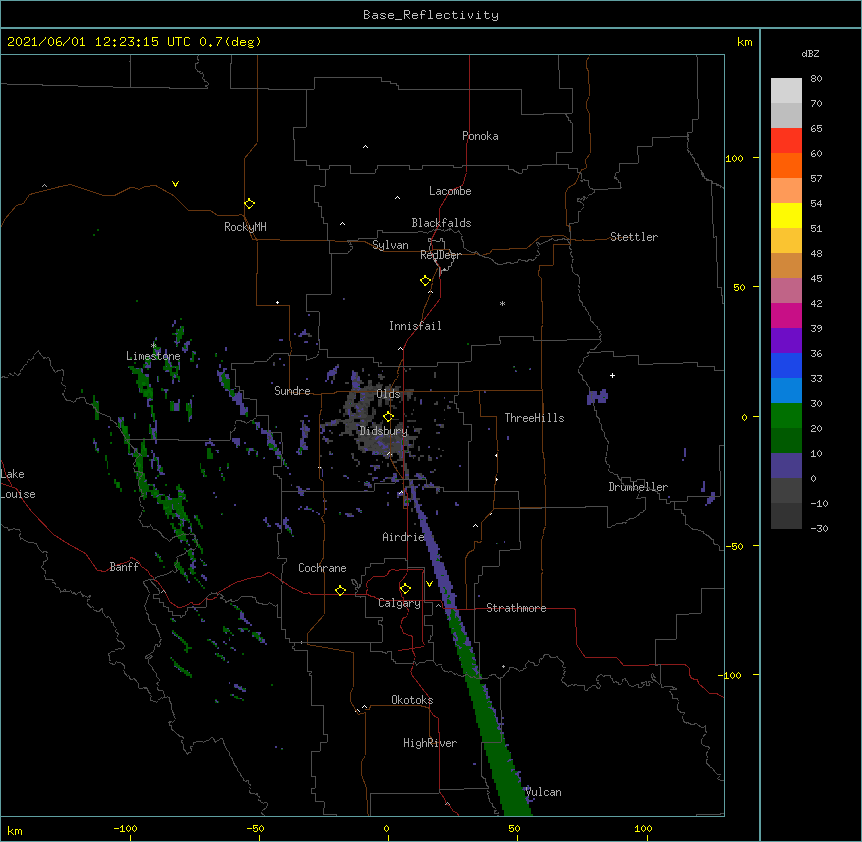The image size is (862, 842).
Task: Pick the bright orange swatch below red
Action: [x=786, y=165]
